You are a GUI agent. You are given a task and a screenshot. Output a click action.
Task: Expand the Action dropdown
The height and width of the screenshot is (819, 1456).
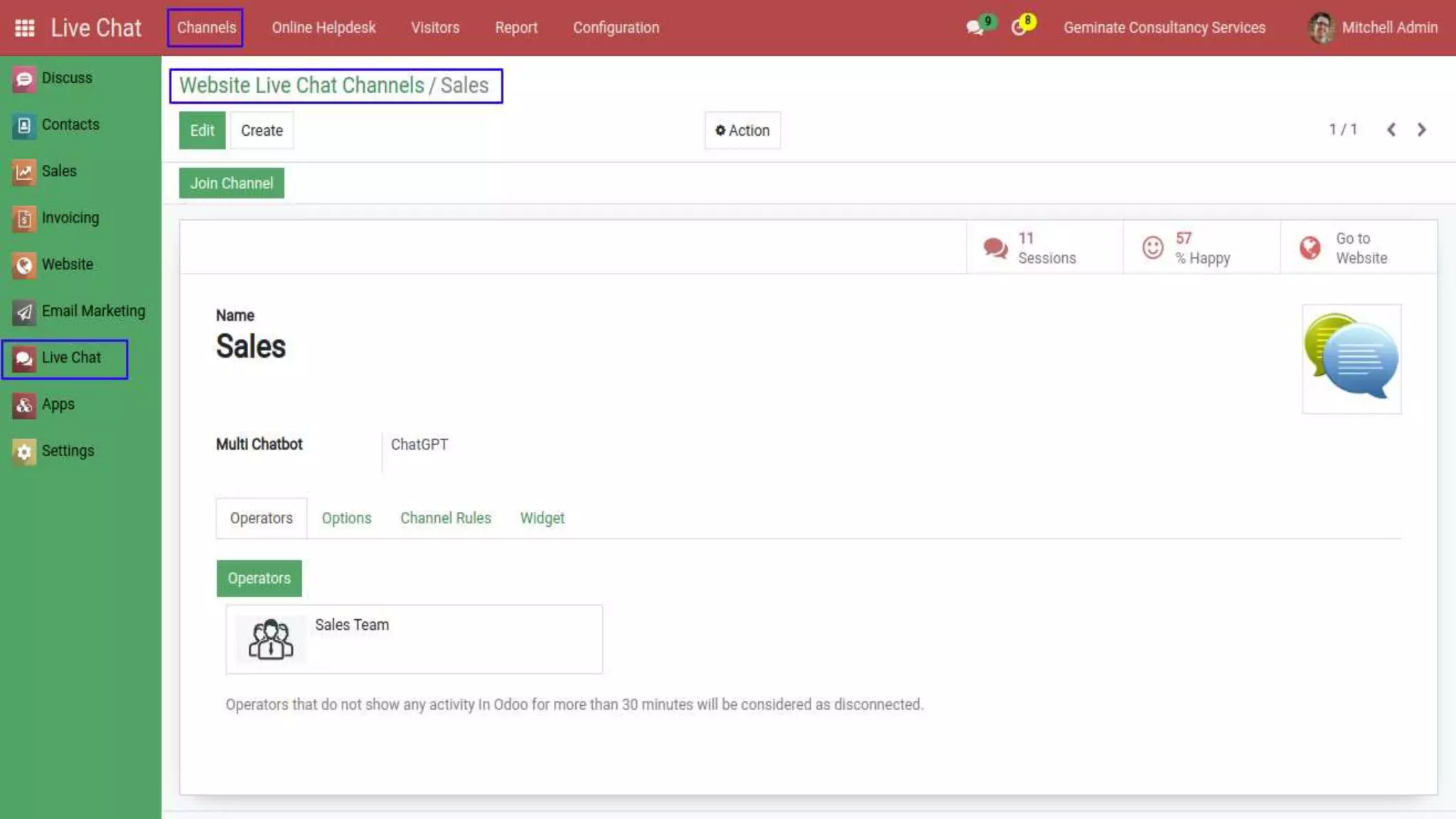point(742,131)
